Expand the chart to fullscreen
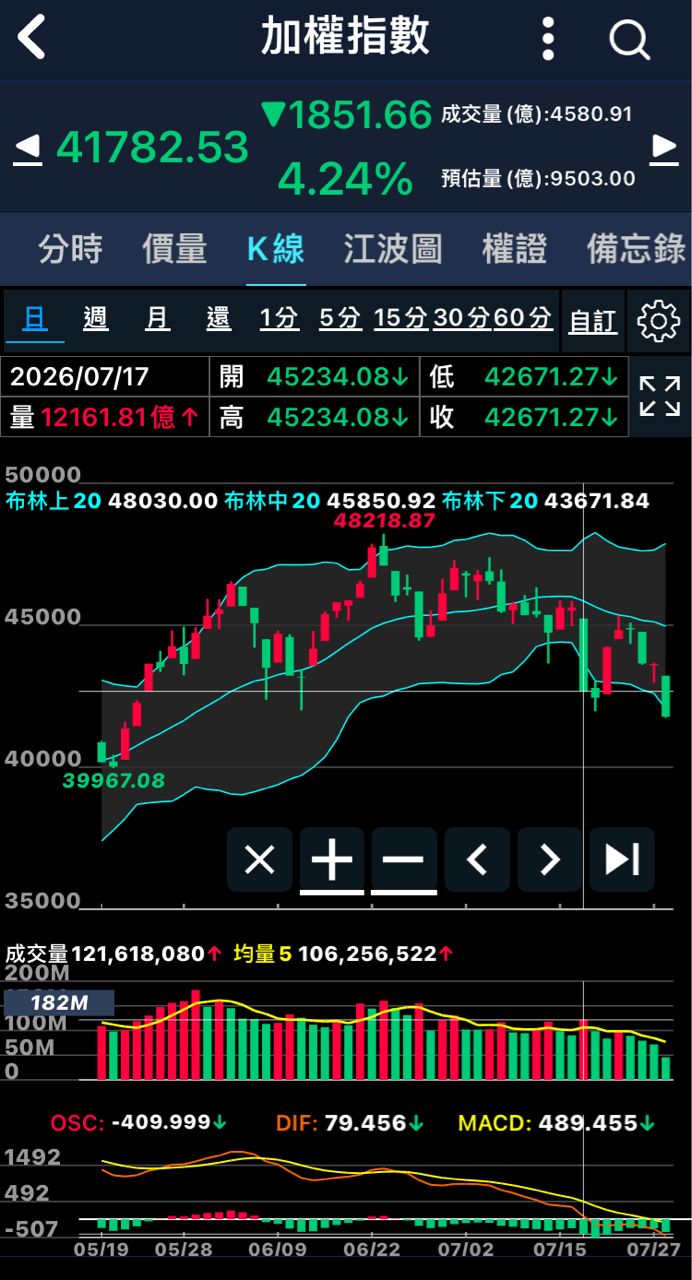This screenshot has width=692, height=1280. [x=660, y=396]
